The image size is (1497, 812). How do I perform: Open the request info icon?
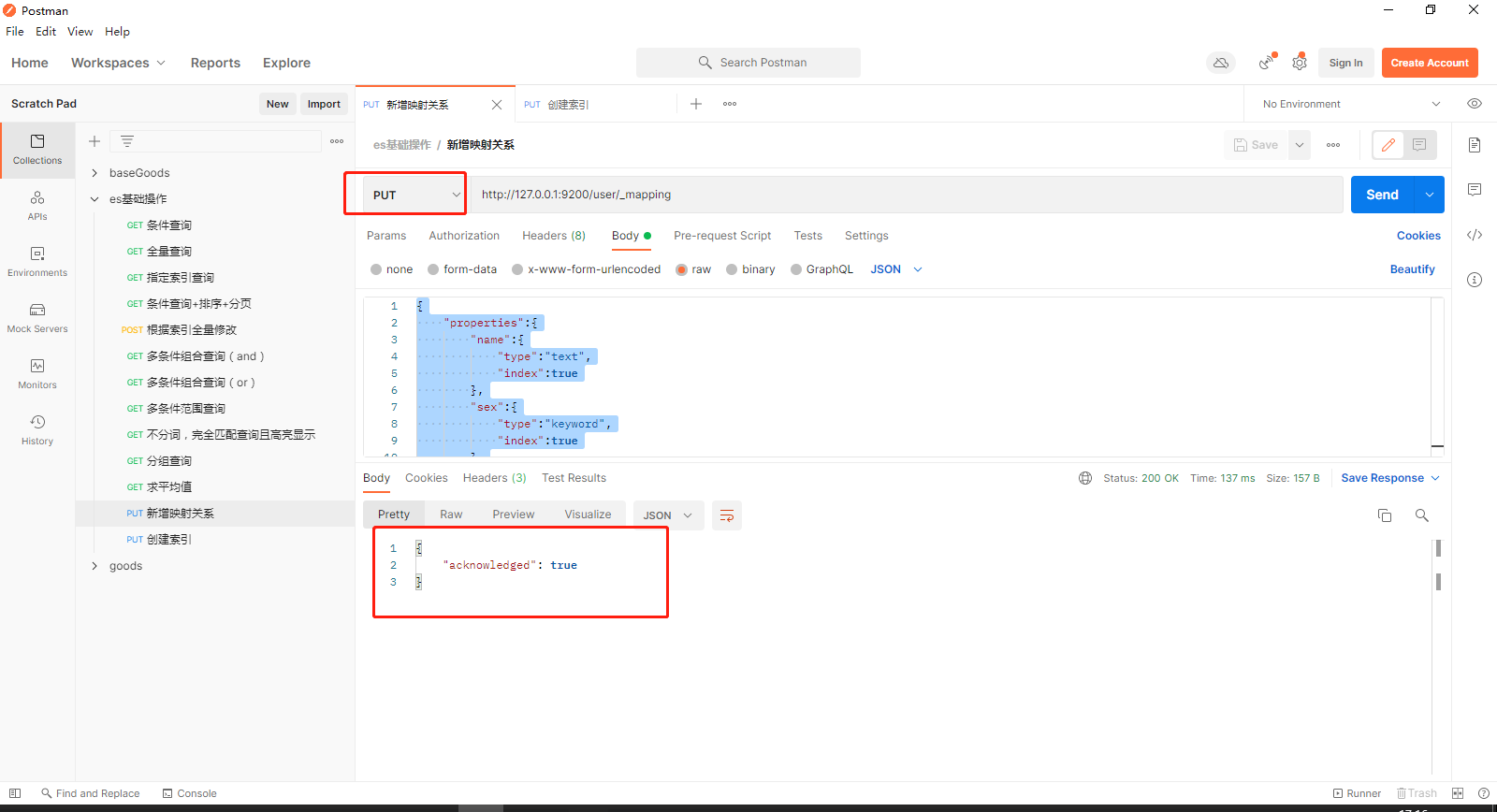[1475, 280]
